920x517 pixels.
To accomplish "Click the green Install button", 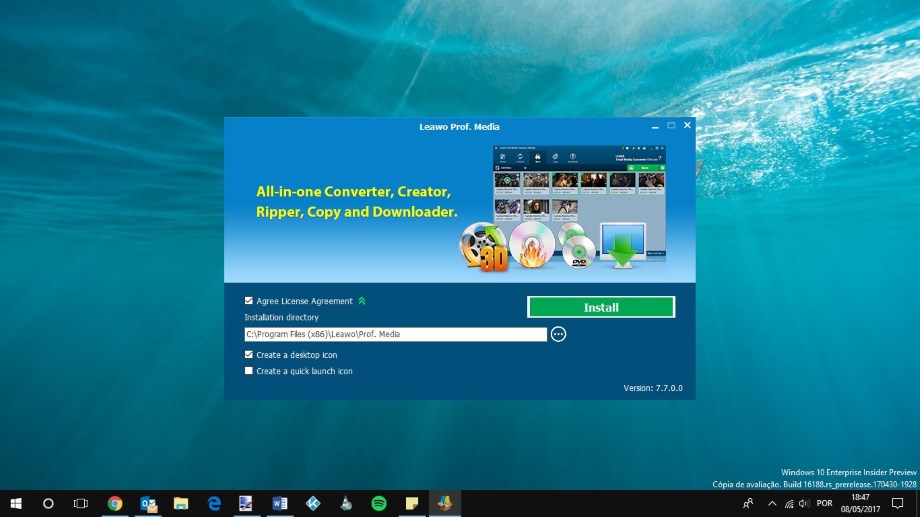I will (x=601, y=308).
